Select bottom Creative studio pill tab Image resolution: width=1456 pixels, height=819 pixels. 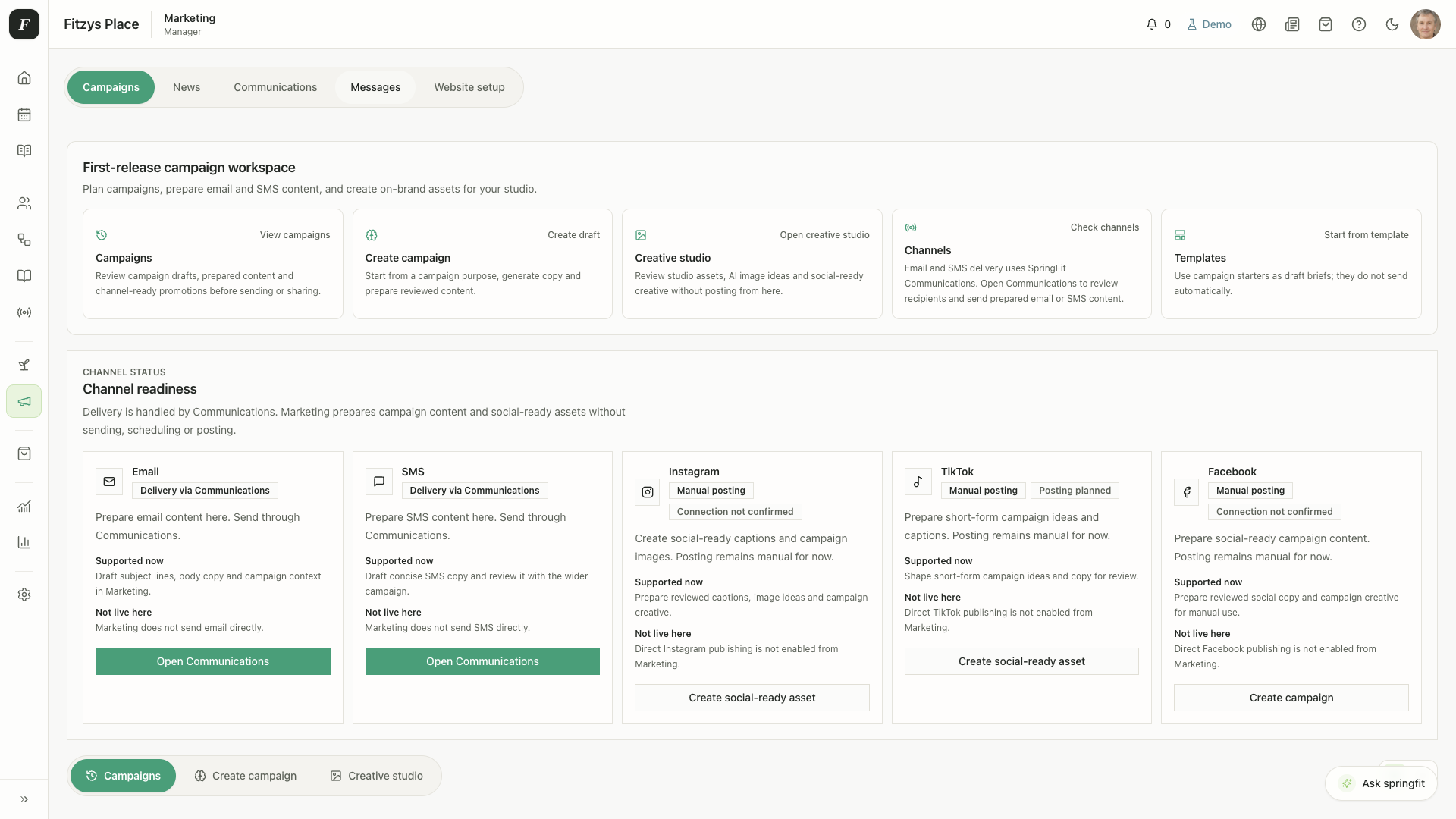(x=377, y=776)
